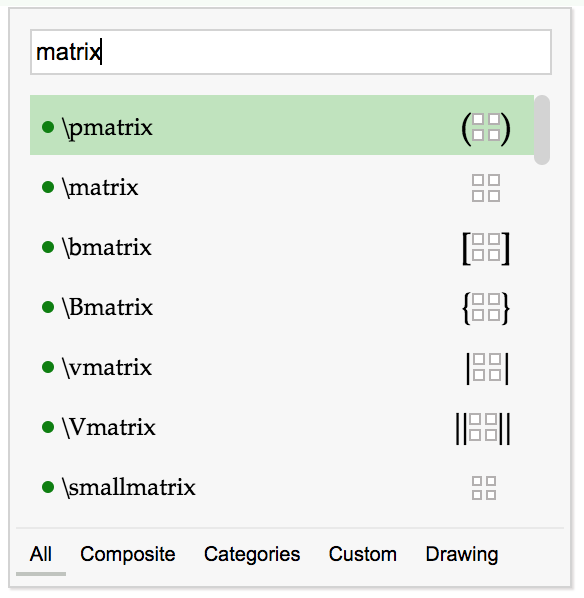Viewport: 584px width, 598px height.
Task: Insert the \Vmatrix command
Action: pyautogui.click(x=282, y=428)
